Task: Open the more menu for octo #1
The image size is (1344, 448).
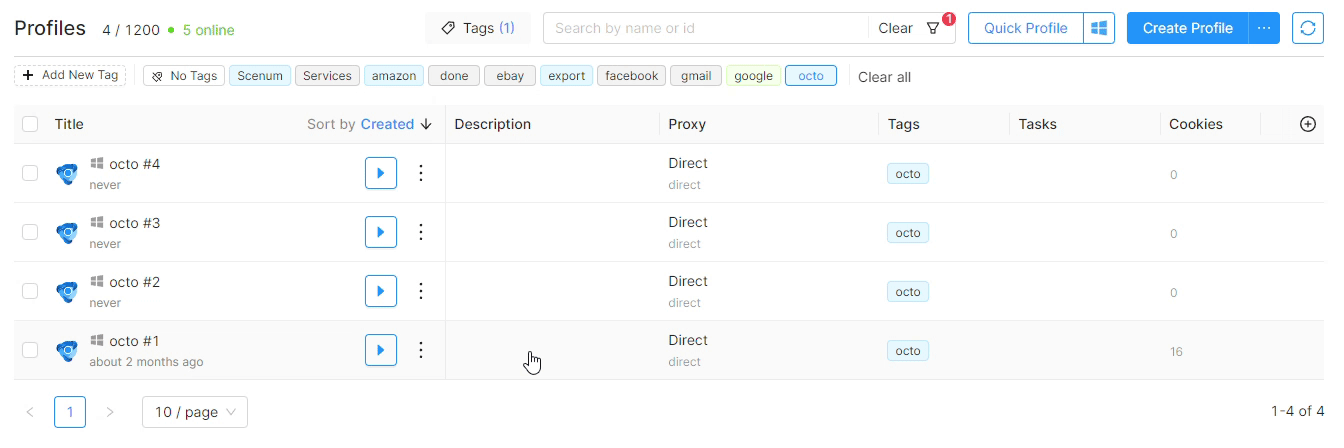Action: click(421, 350)
